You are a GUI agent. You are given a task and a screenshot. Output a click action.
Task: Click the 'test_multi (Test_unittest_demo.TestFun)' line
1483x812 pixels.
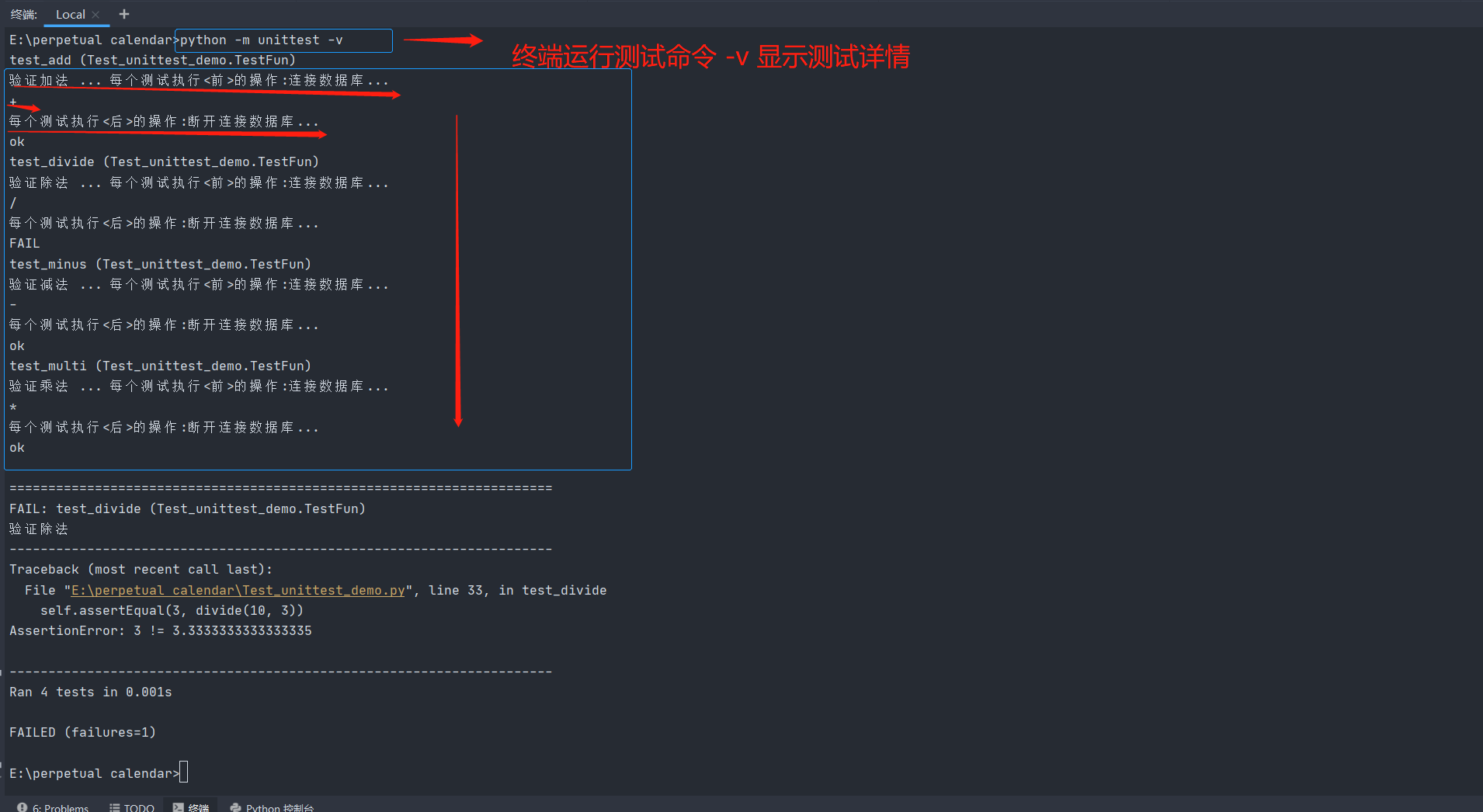(x=161, y=366)
